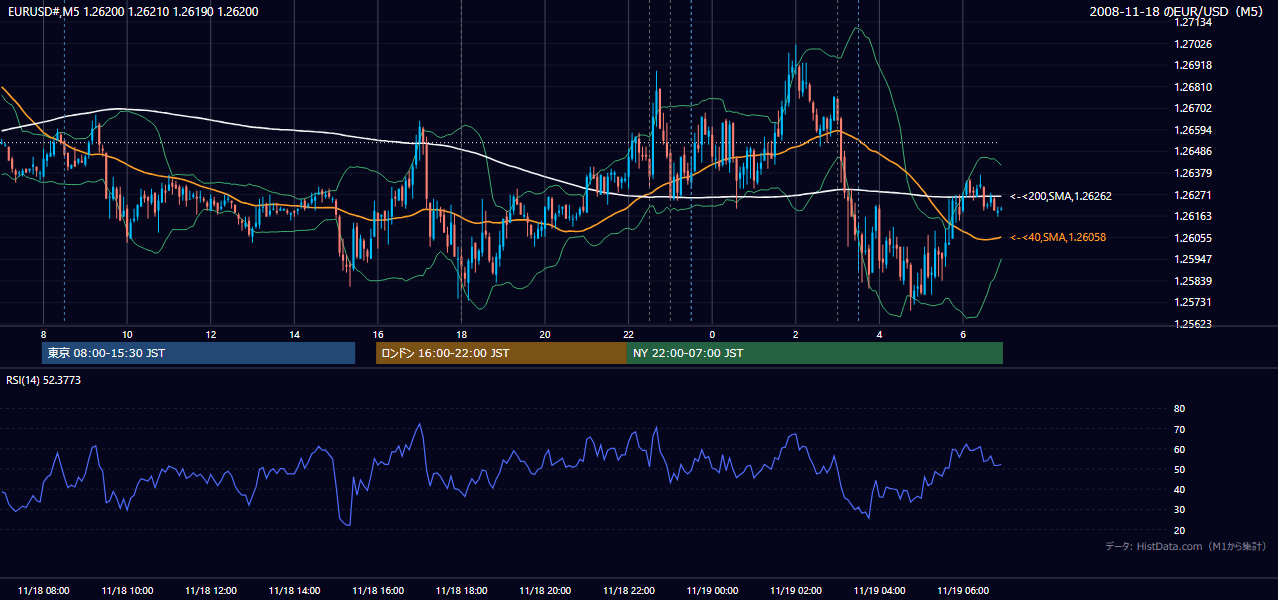
Task: Click price axis value 1.25623
Action: (x=1192, y=324)
